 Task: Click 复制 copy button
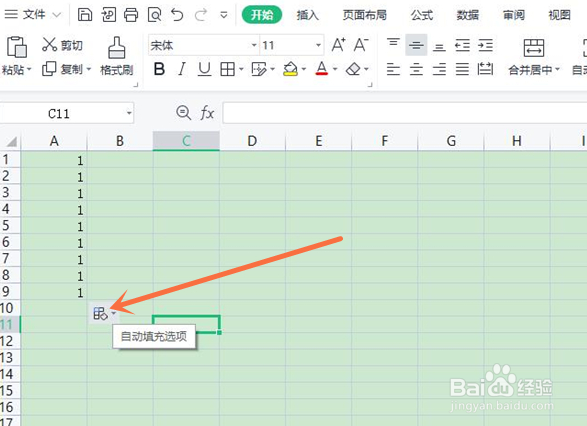[x=62, y=69]
